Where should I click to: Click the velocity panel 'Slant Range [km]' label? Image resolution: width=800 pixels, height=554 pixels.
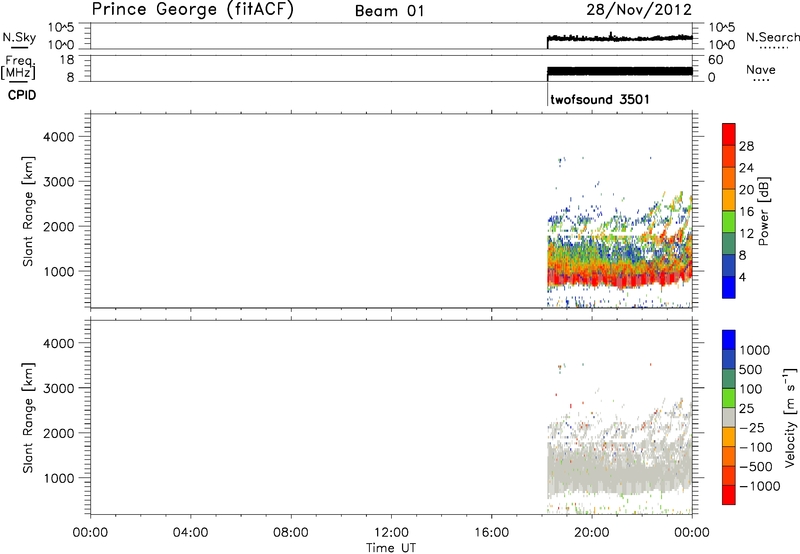click(28, 418)
